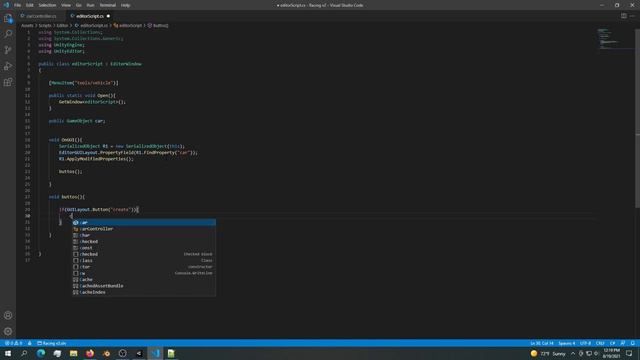The image size is (640, 360).
Task: Select the editorScript.cs tab
Action: coord(89,16)
